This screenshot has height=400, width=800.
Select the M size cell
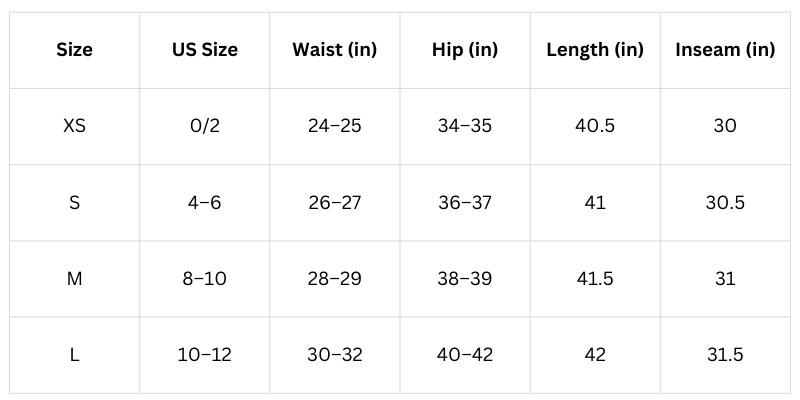tap(74, 278)
